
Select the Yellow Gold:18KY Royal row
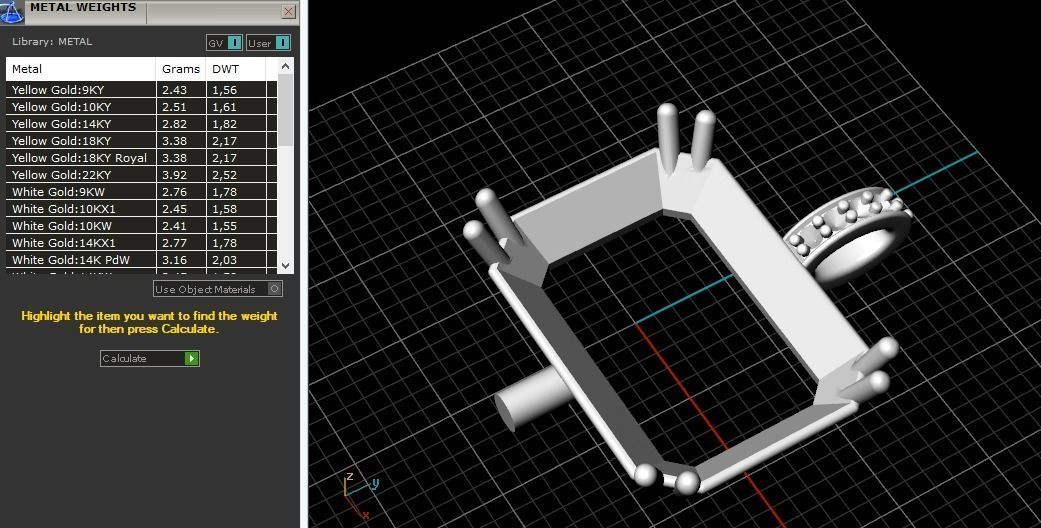(141, 158)
